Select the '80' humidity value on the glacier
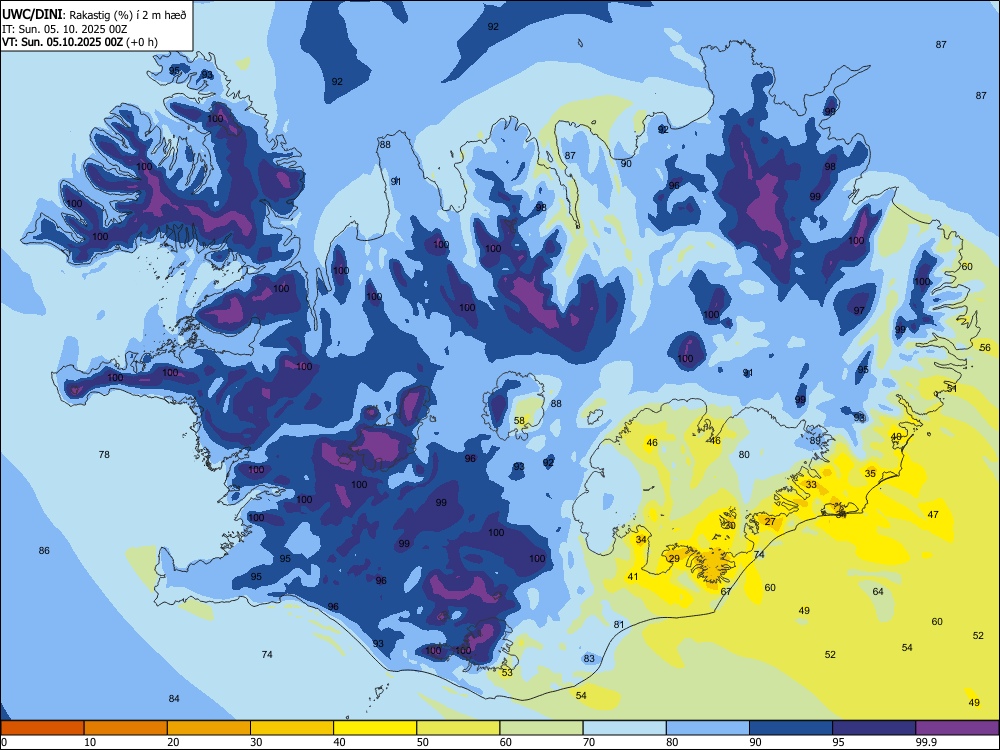The width and height of the screenshot is (1000, 750). pyautogui.click(x=744, y=455)
